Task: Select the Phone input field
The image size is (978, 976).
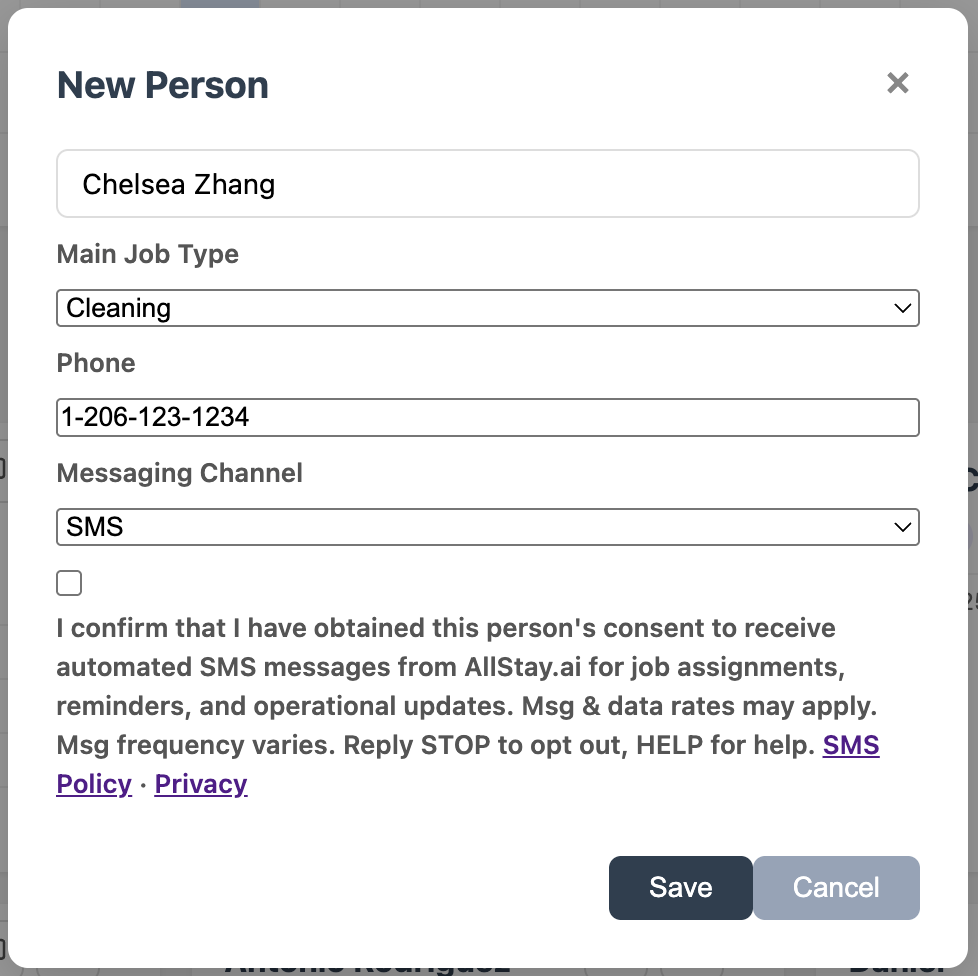Action: click(x=488, y=417)
